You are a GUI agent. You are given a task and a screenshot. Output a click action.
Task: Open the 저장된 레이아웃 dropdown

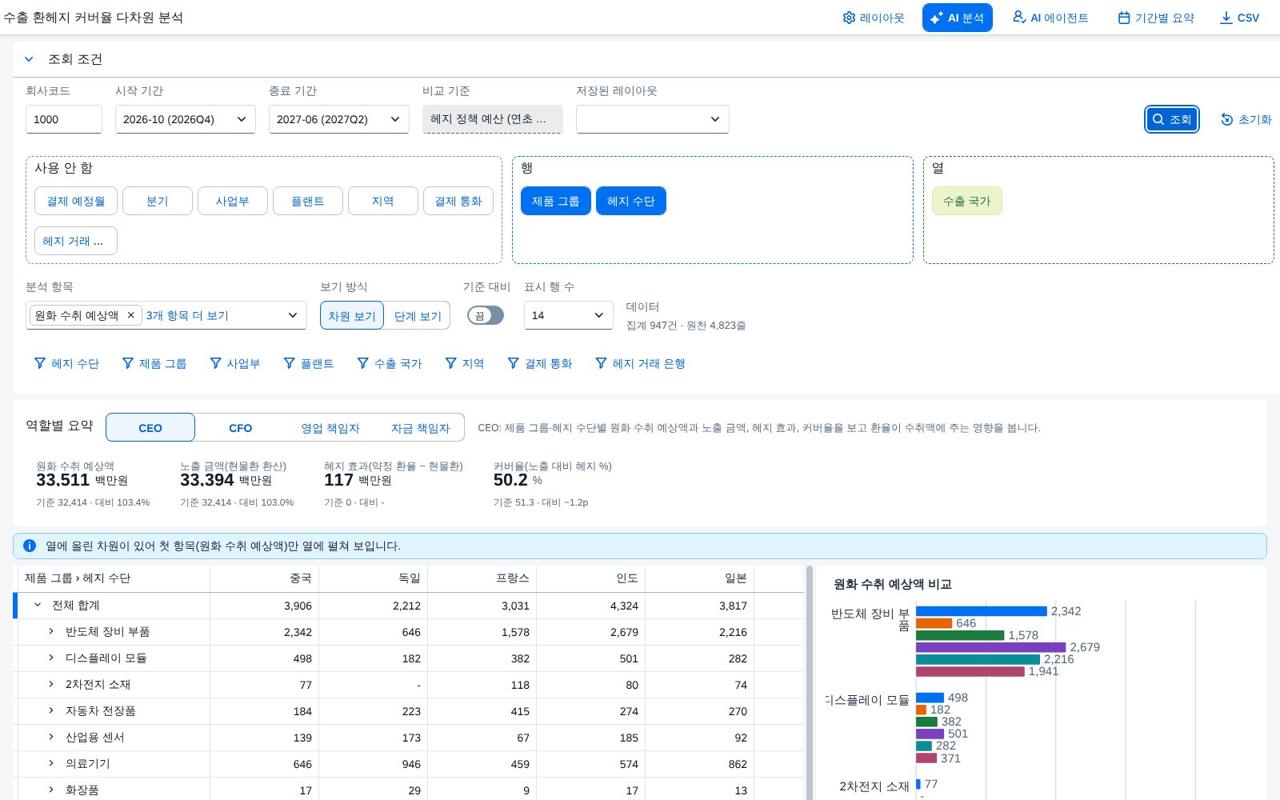coord(652,119)
